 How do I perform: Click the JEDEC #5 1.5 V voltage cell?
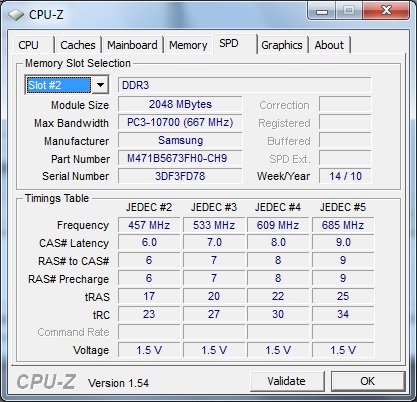point(343,350)
